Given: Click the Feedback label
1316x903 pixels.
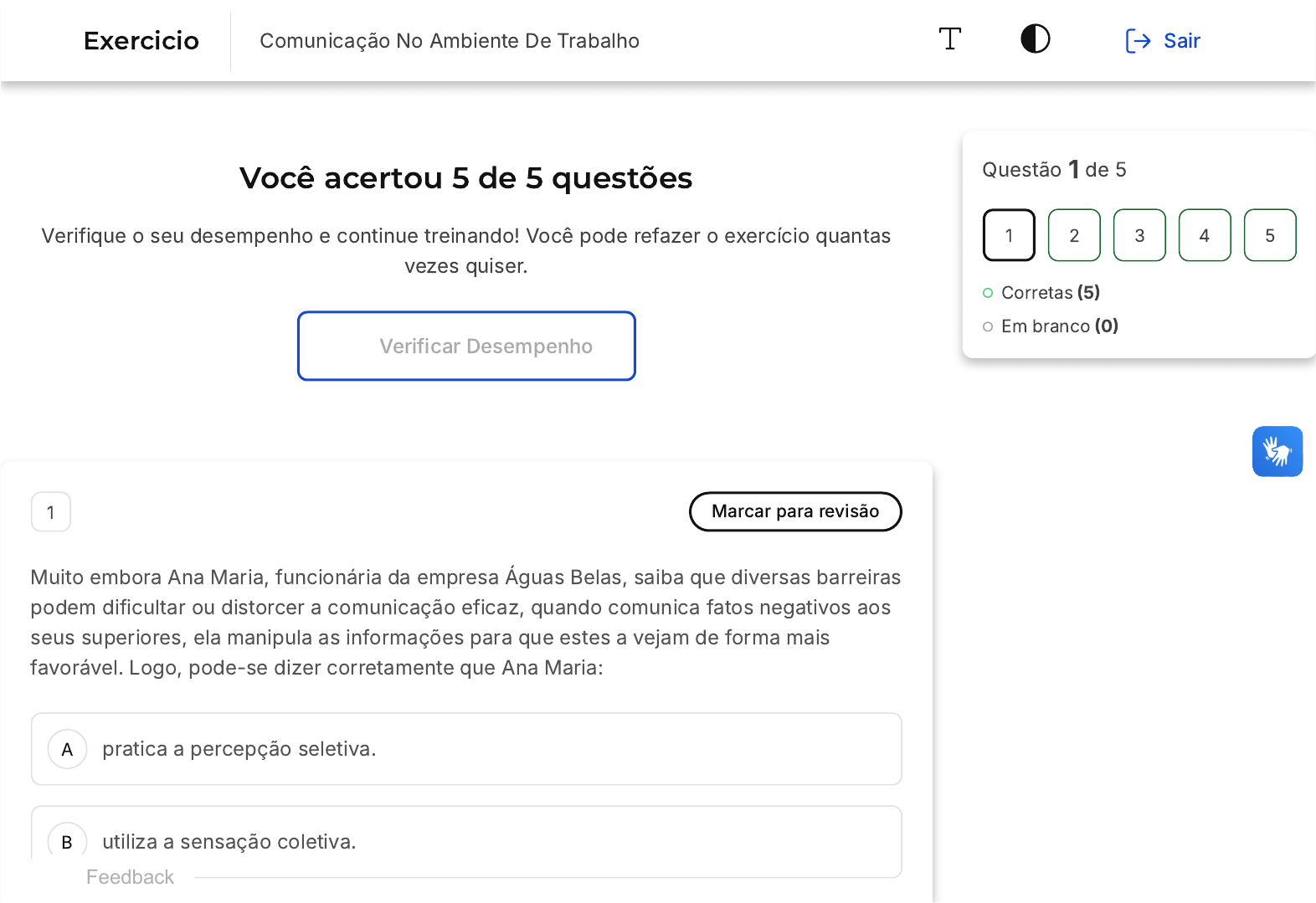Looking at the screenshot, I should [130, 877].
